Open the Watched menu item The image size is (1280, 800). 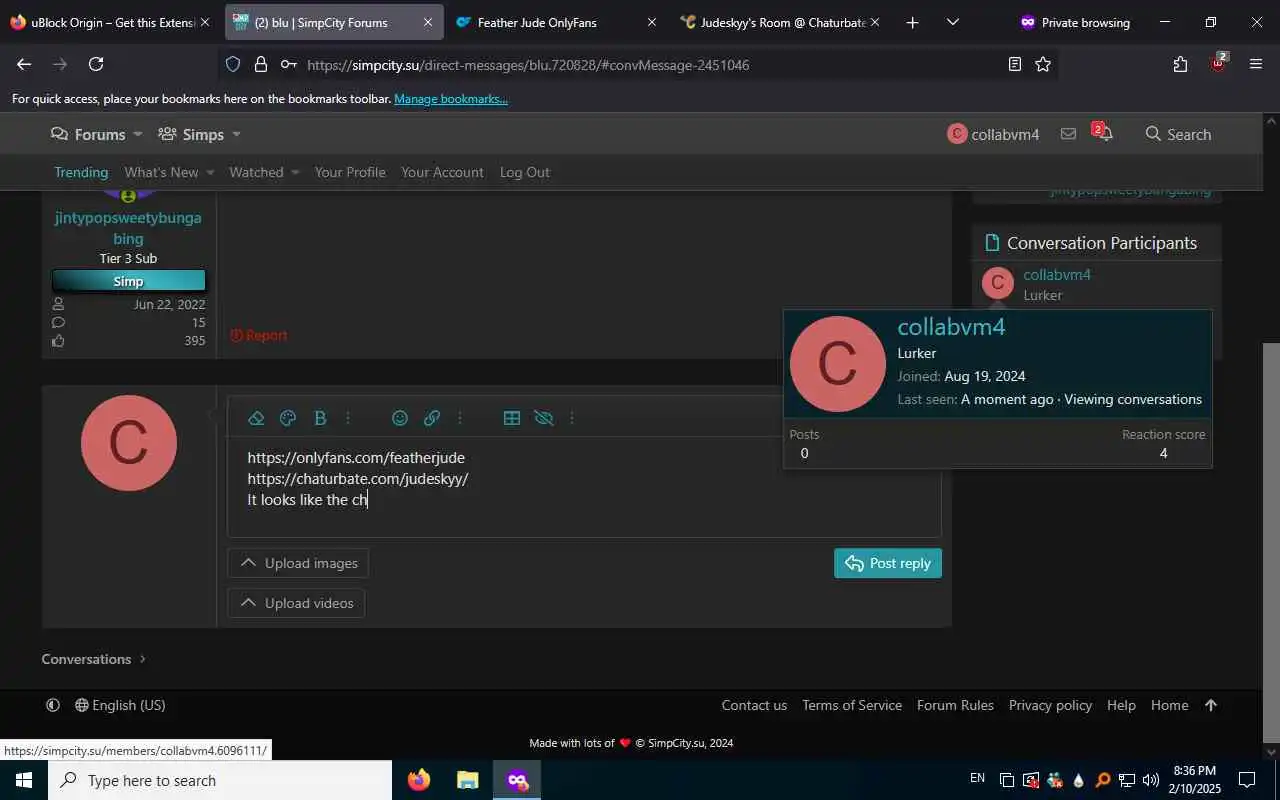[256, 172]
